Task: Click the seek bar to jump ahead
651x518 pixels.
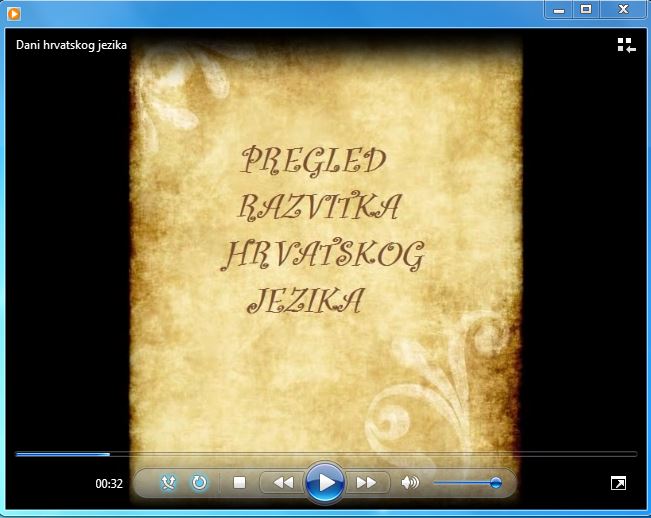Action: click(x=326, y=454)
